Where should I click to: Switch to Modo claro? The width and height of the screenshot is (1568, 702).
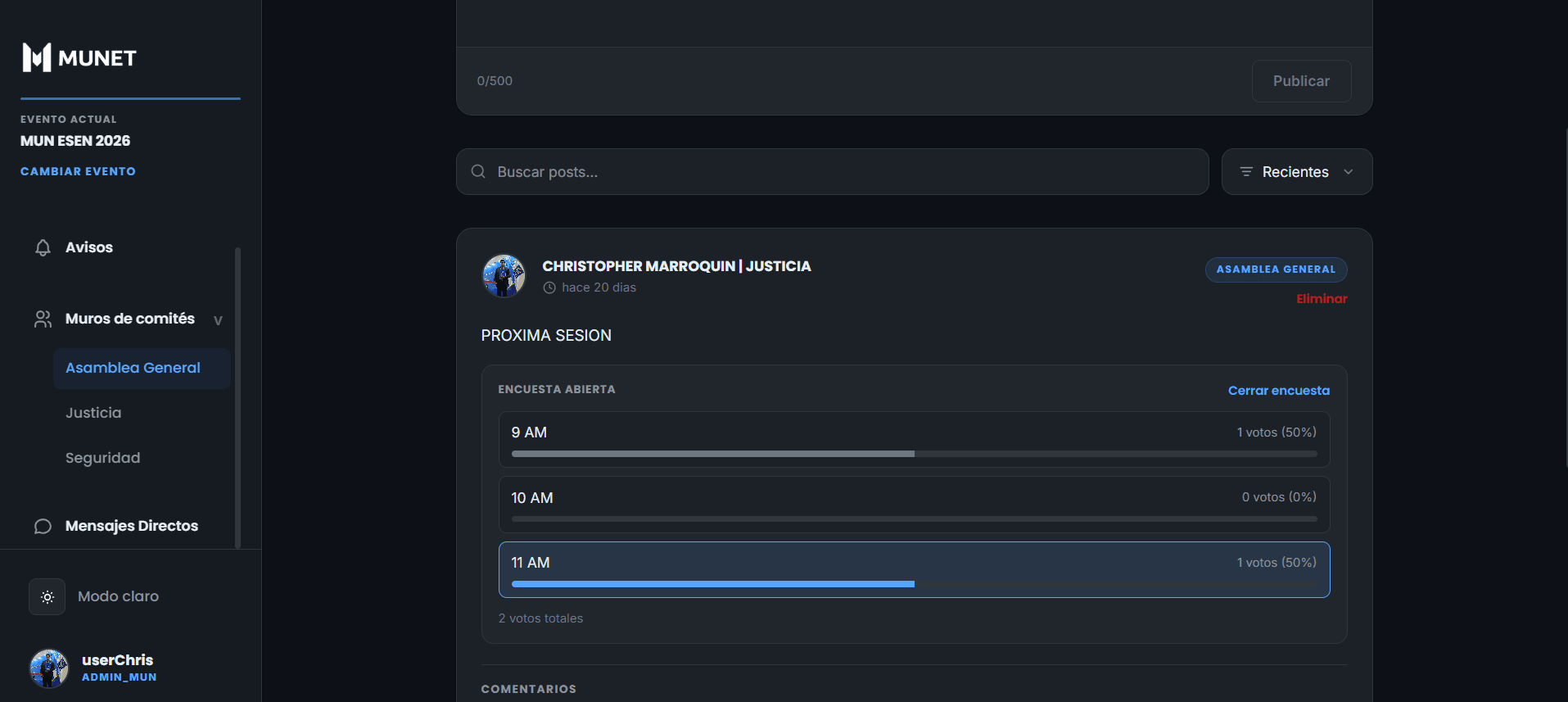pyautogui.click(x=118, y=596)
